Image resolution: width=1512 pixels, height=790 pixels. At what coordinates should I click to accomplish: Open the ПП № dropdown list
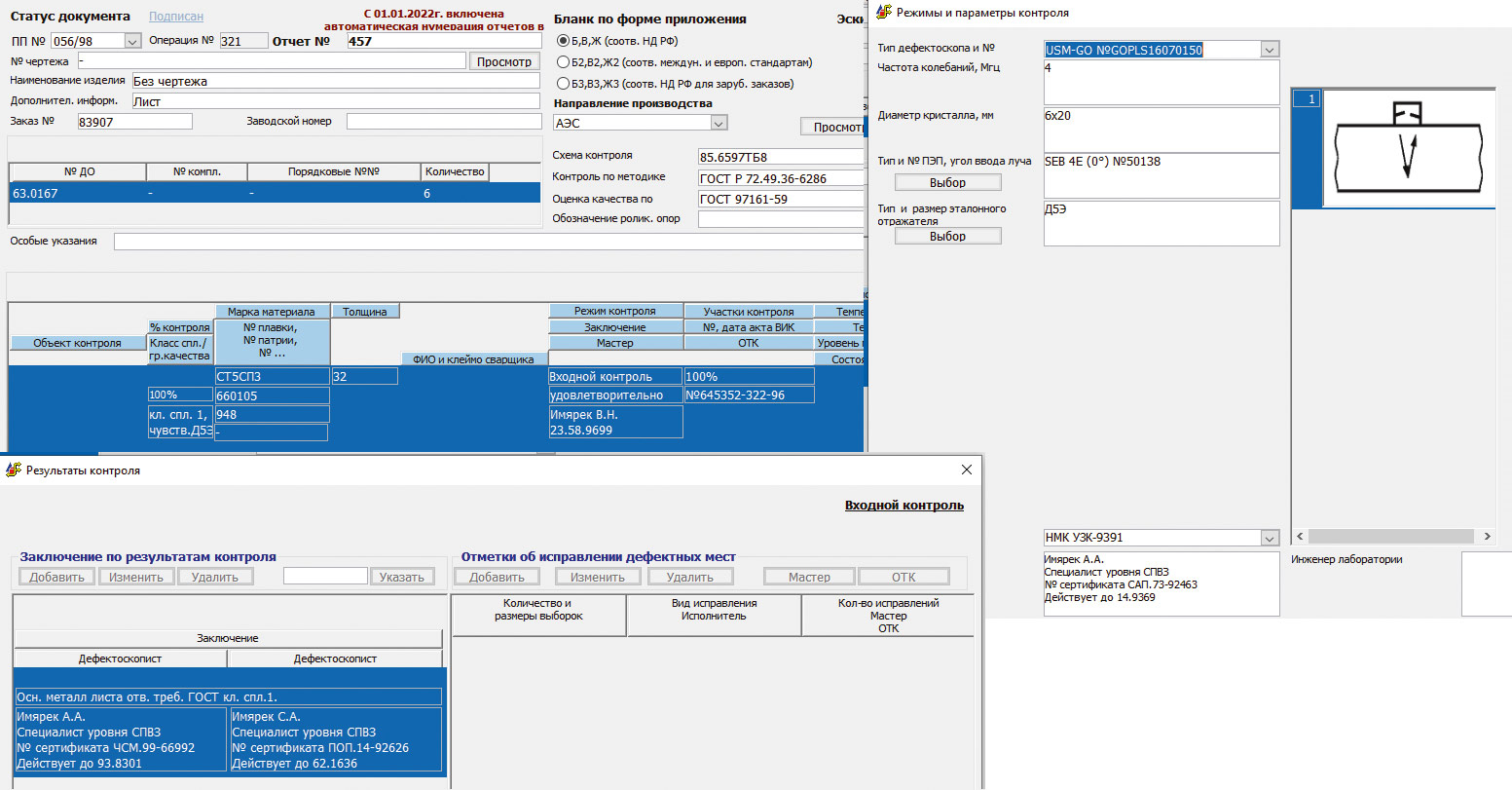click(x=132, y=41)
